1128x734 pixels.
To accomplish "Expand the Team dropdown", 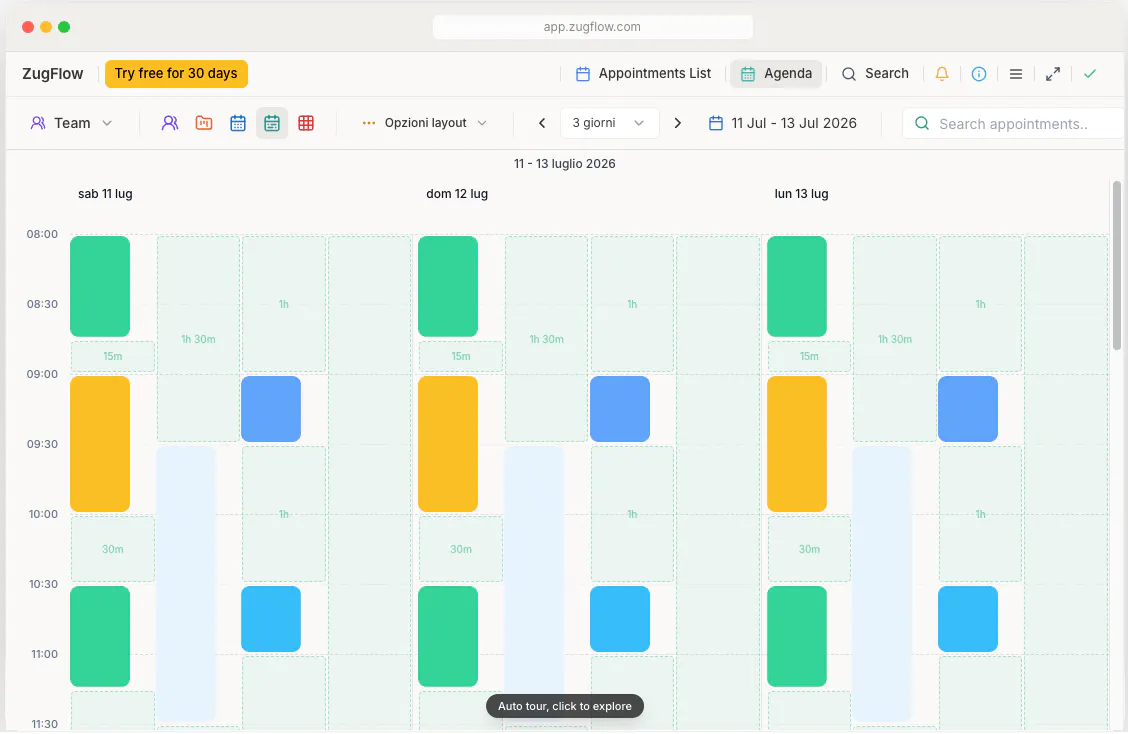I will coord(71,123).
